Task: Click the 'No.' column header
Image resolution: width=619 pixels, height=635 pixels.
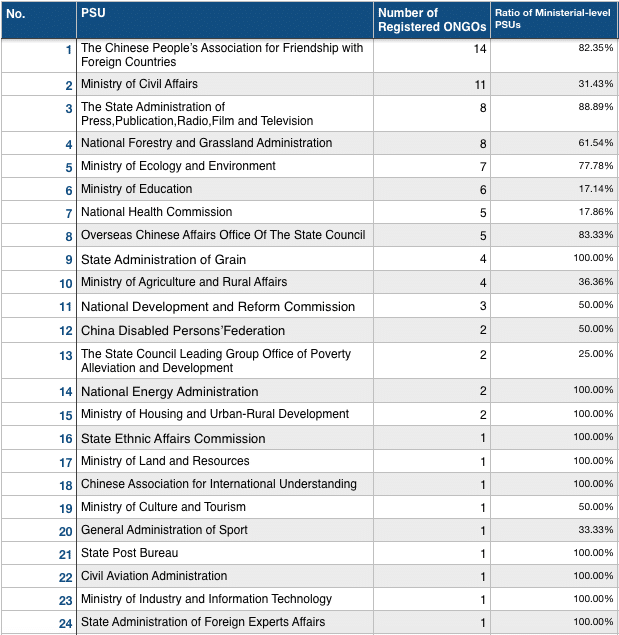Action: coord(39,20)
